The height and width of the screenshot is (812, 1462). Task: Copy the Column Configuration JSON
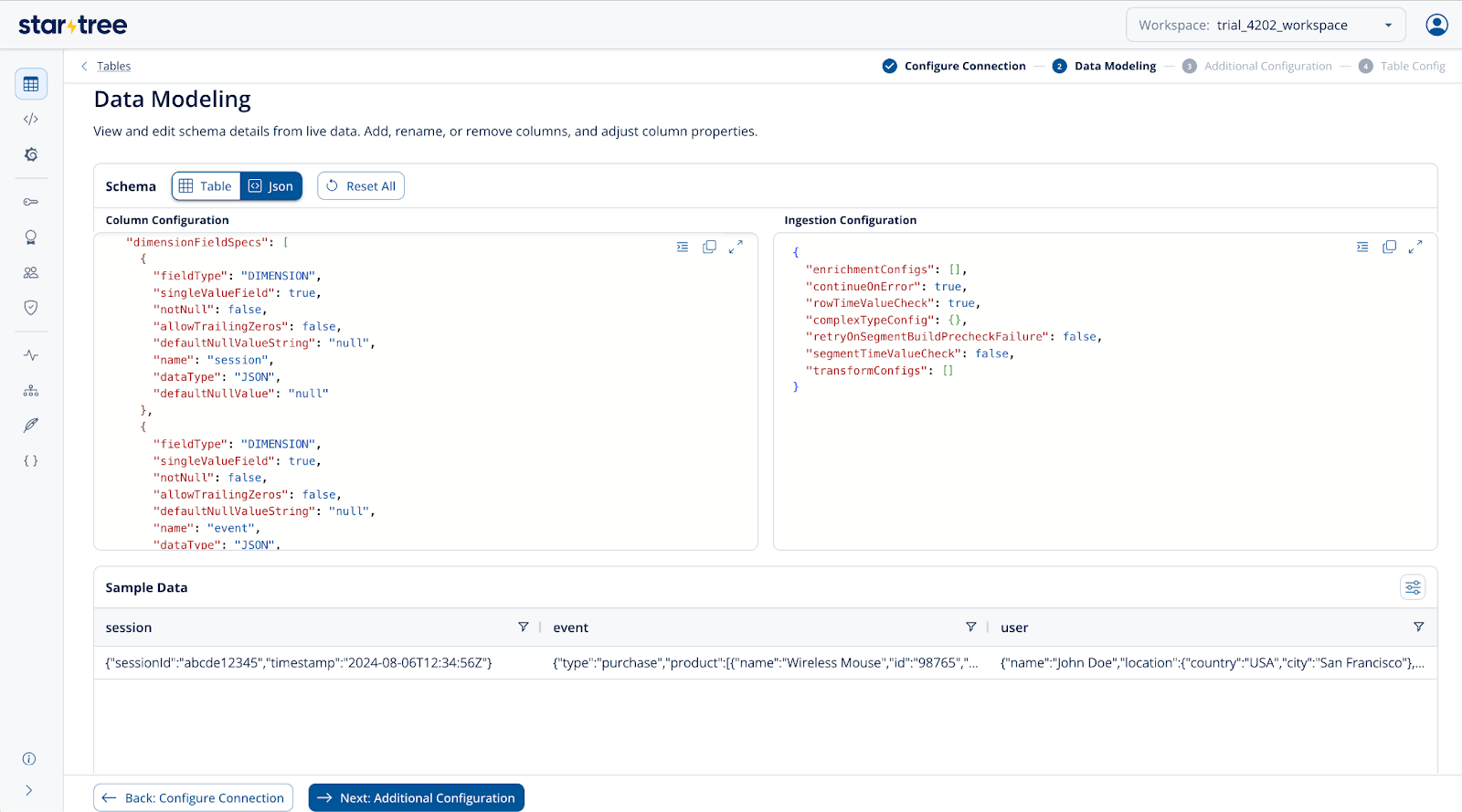tap(709, 248)
